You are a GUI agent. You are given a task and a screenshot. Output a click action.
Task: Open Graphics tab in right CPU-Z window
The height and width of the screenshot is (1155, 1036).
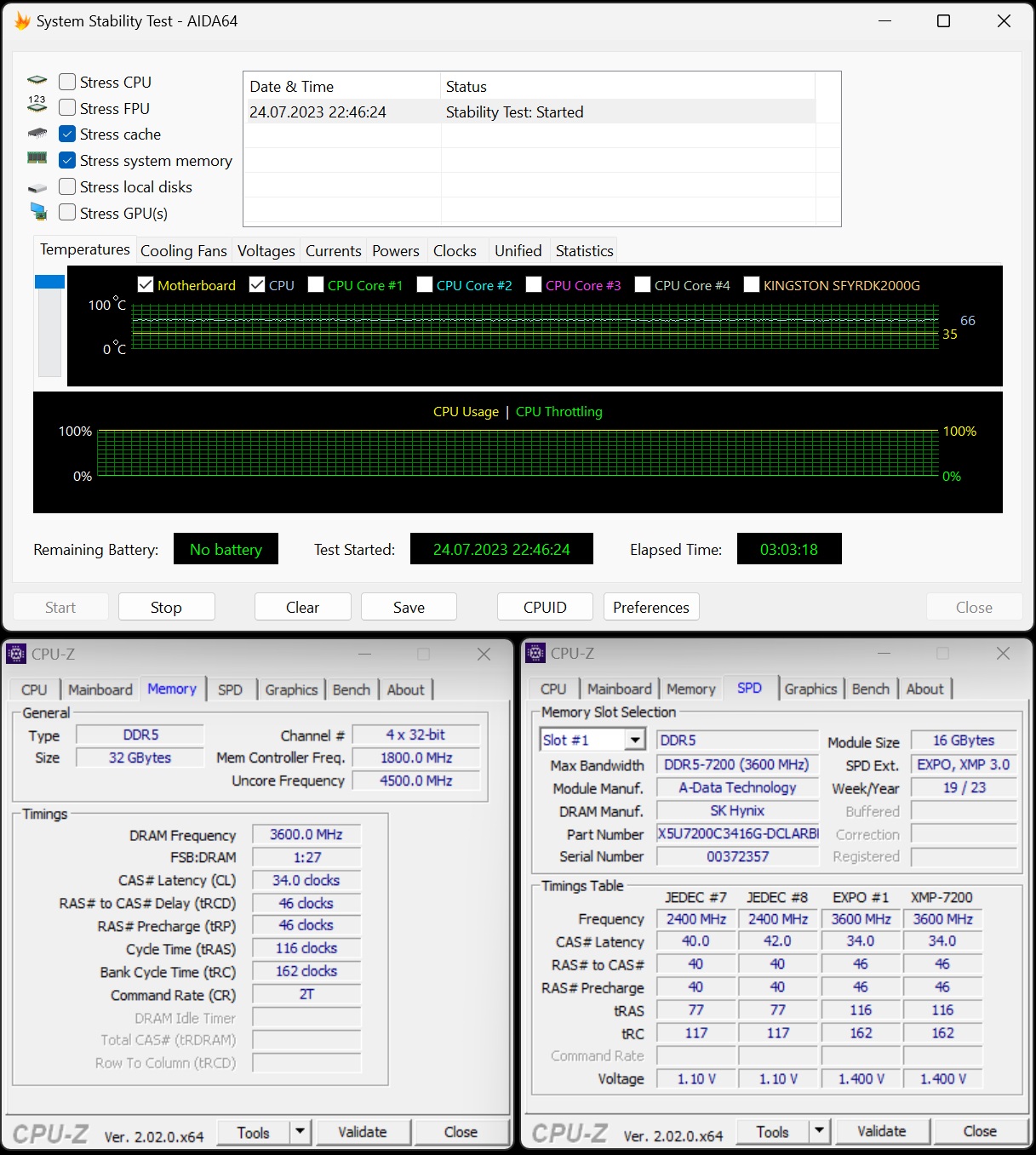pos(810,689)
